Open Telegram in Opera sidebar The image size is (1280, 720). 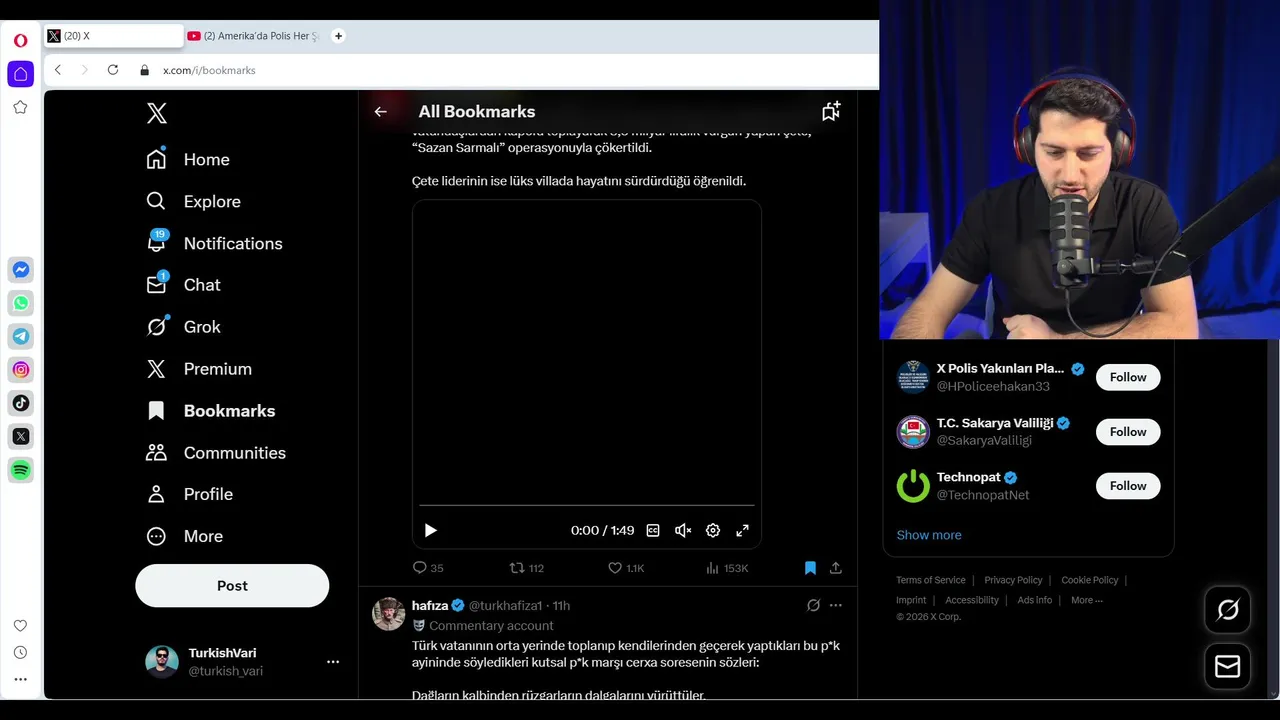pos(21,336)
